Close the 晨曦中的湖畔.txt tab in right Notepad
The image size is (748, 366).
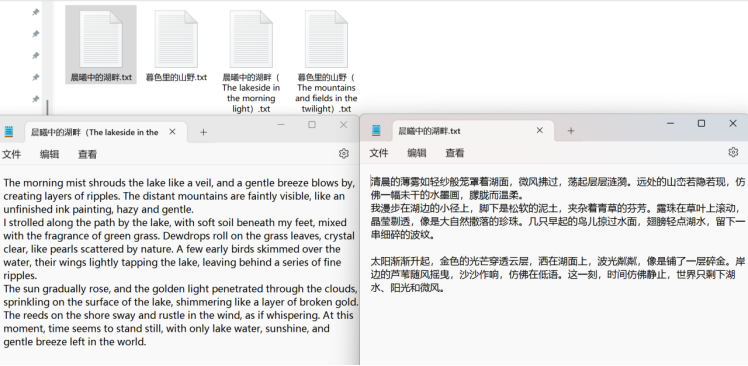[x=540, y=130]
